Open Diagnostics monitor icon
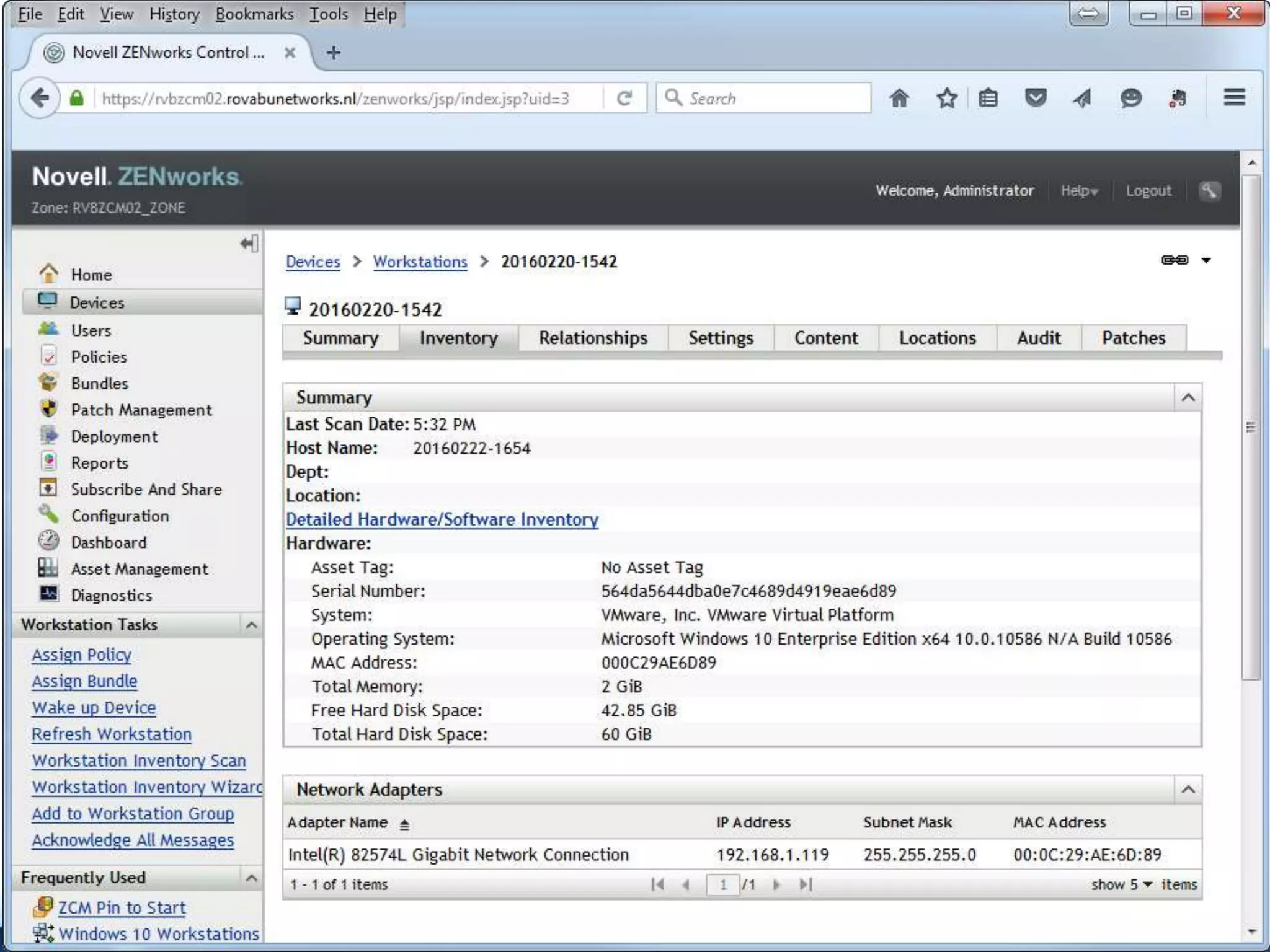The image size is (1270, 952). pos(48,594)
